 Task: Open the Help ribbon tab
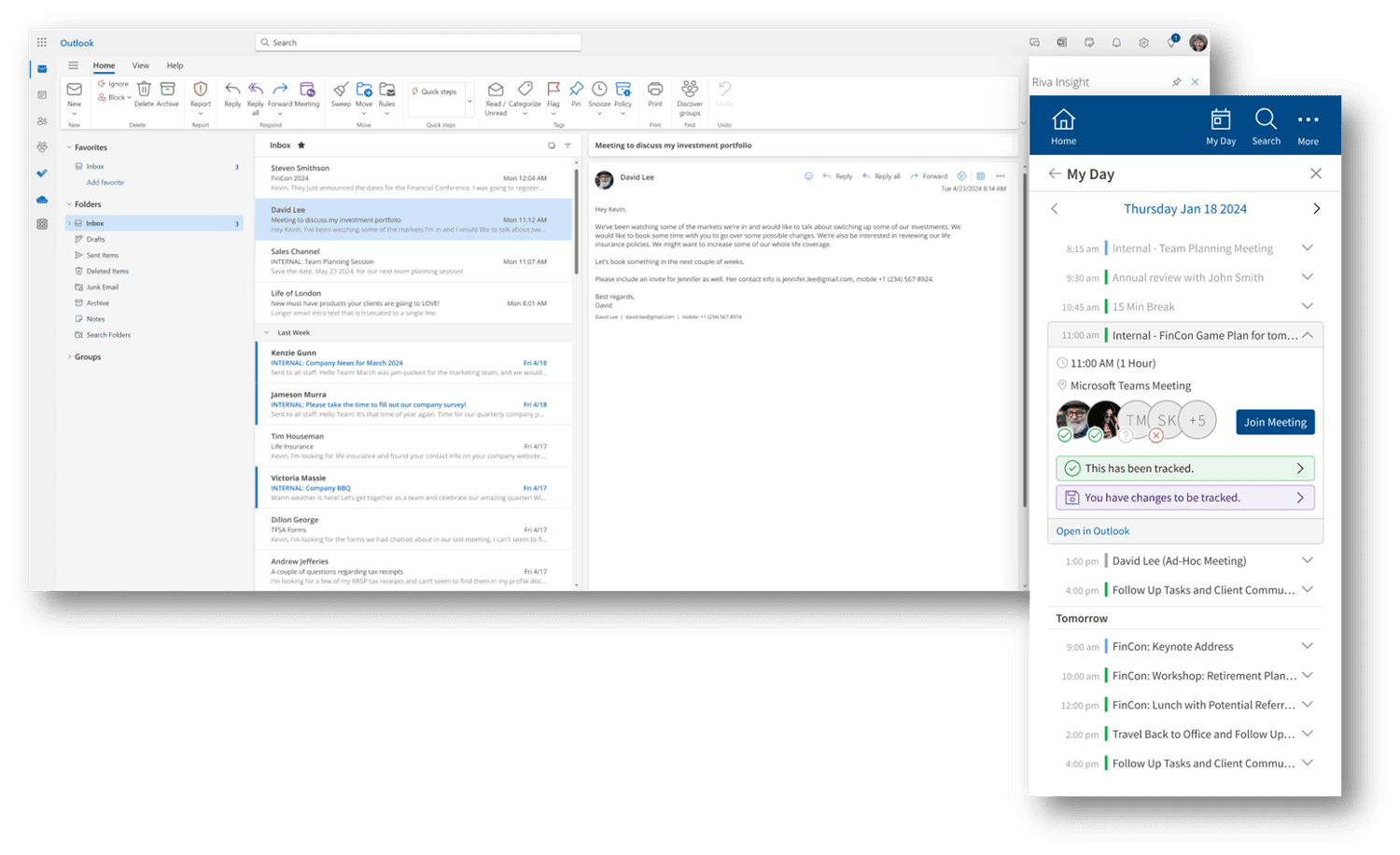(x=175, y=65)
